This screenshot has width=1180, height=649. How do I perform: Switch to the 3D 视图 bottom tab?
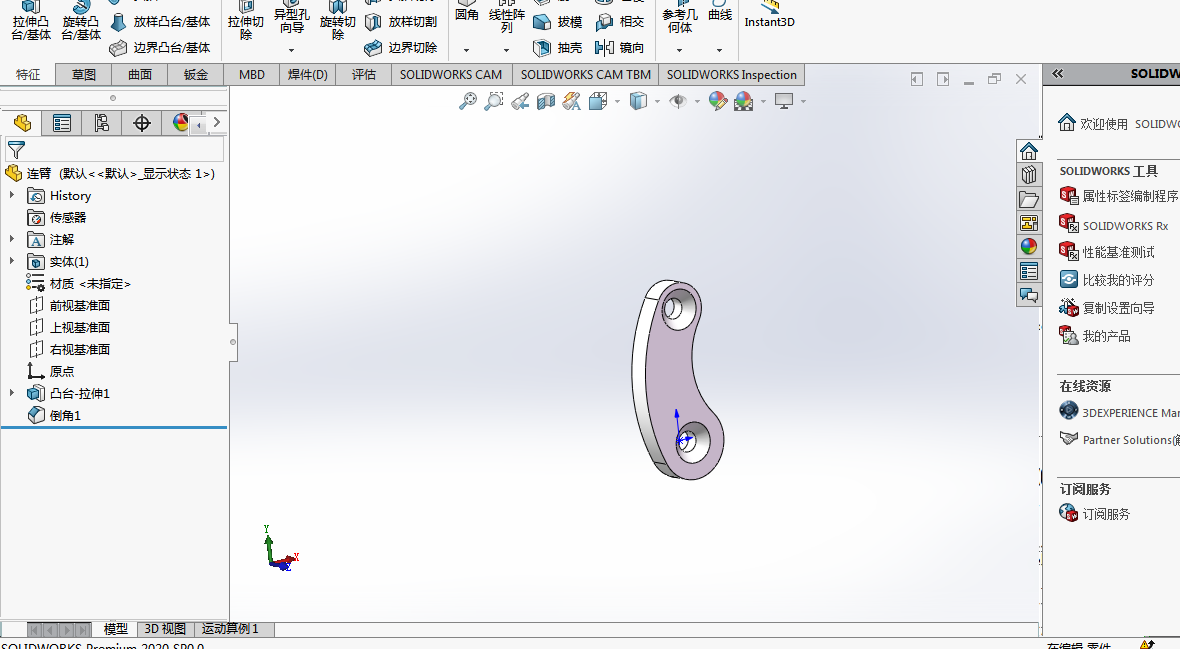(x=165, y=629)
